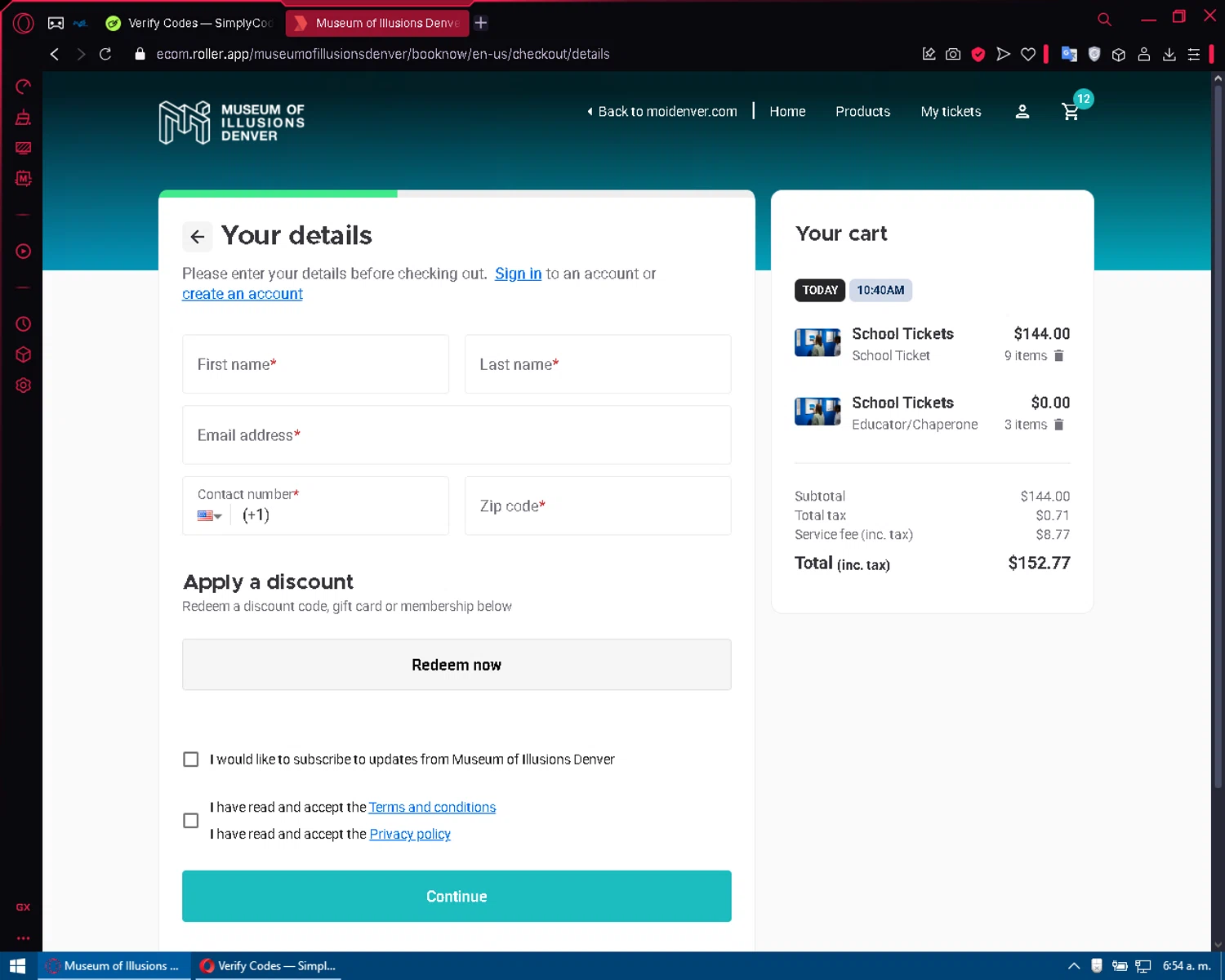Screen dimensions: 1225x980
Task: Switch to Museum of Illusions taskbar window
Action: point(114,966)
